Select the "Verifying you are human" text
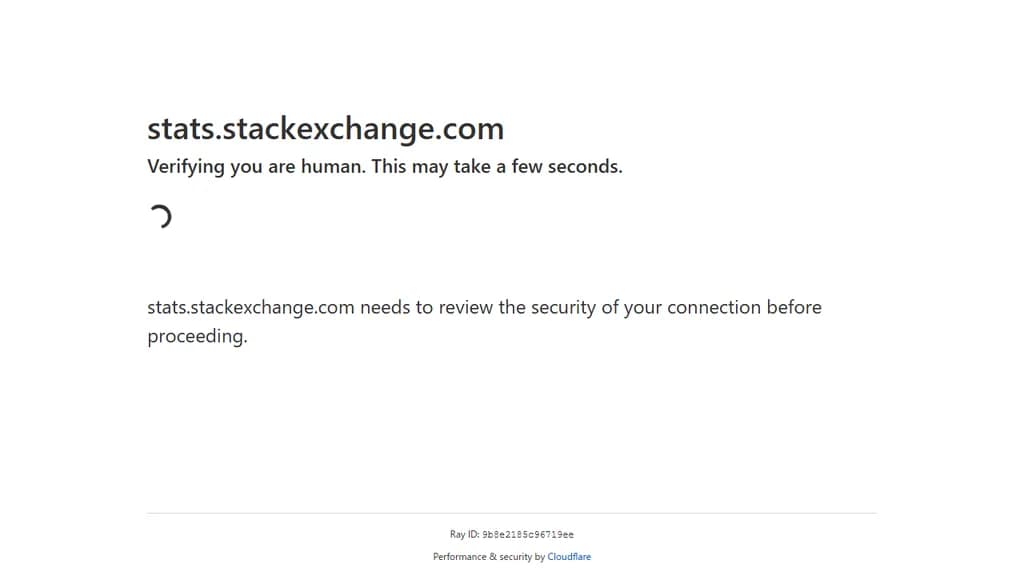Image resolution: width=1024 pixels, height=576 pixels. point(256,167)
